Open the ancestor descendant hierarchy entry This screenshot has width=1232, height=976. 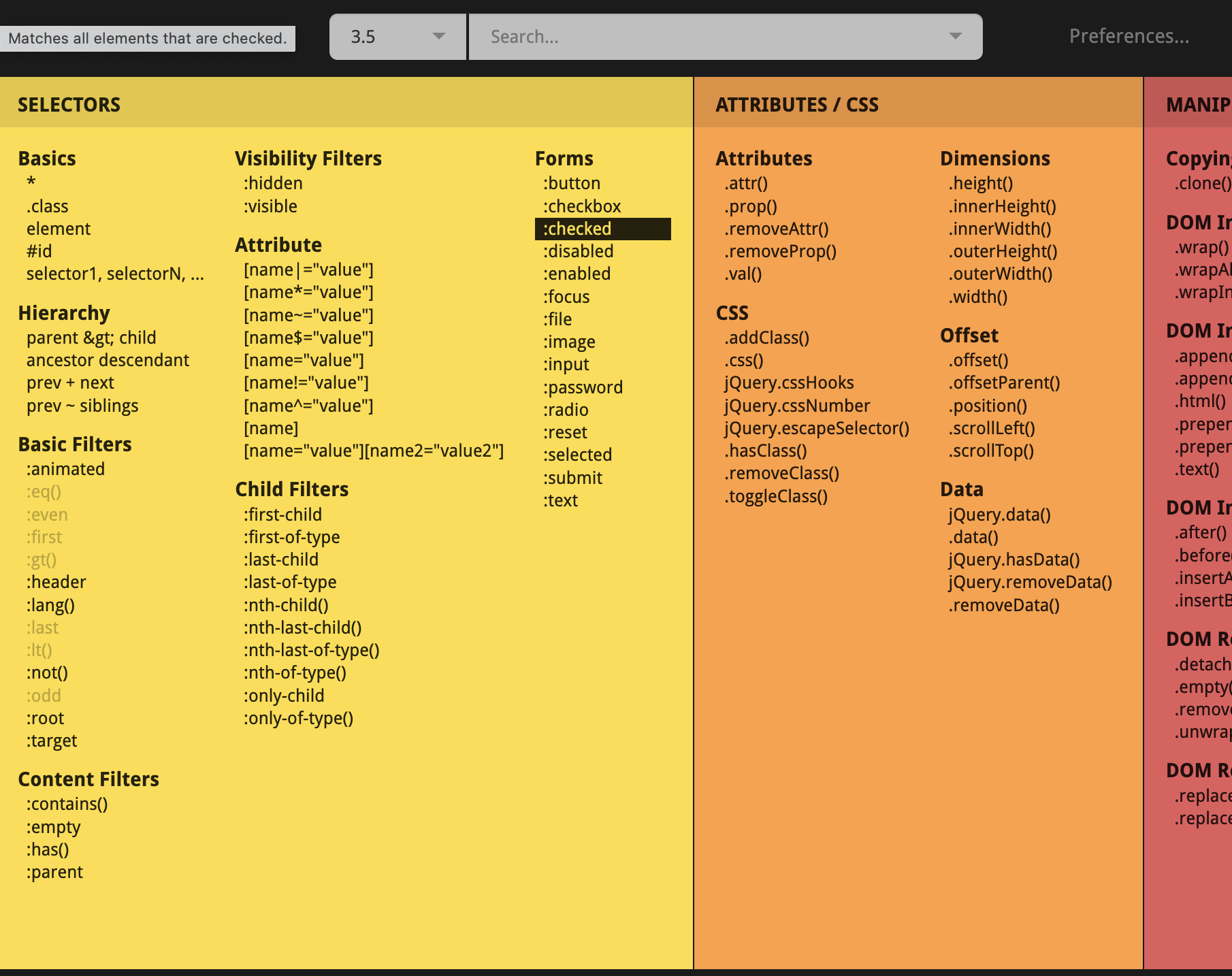(x=108, y=360)
